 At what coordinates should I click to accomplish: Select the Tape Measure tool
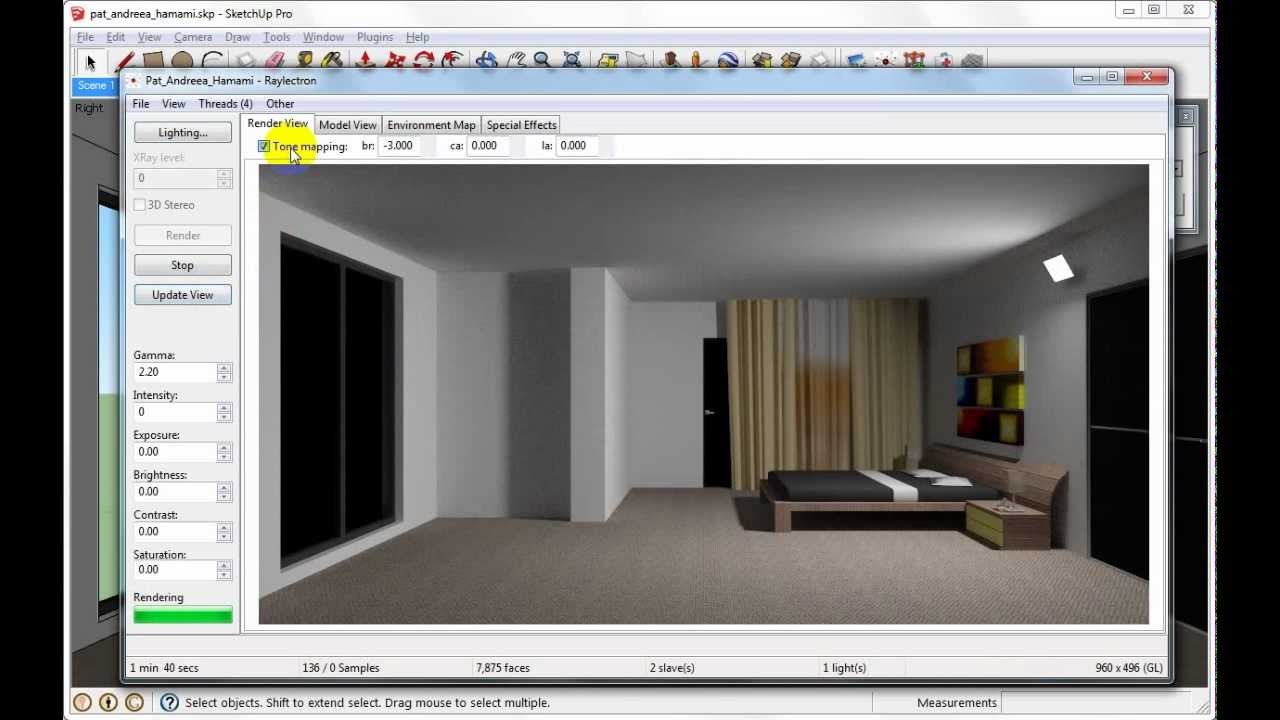click(x=304, y=62)
